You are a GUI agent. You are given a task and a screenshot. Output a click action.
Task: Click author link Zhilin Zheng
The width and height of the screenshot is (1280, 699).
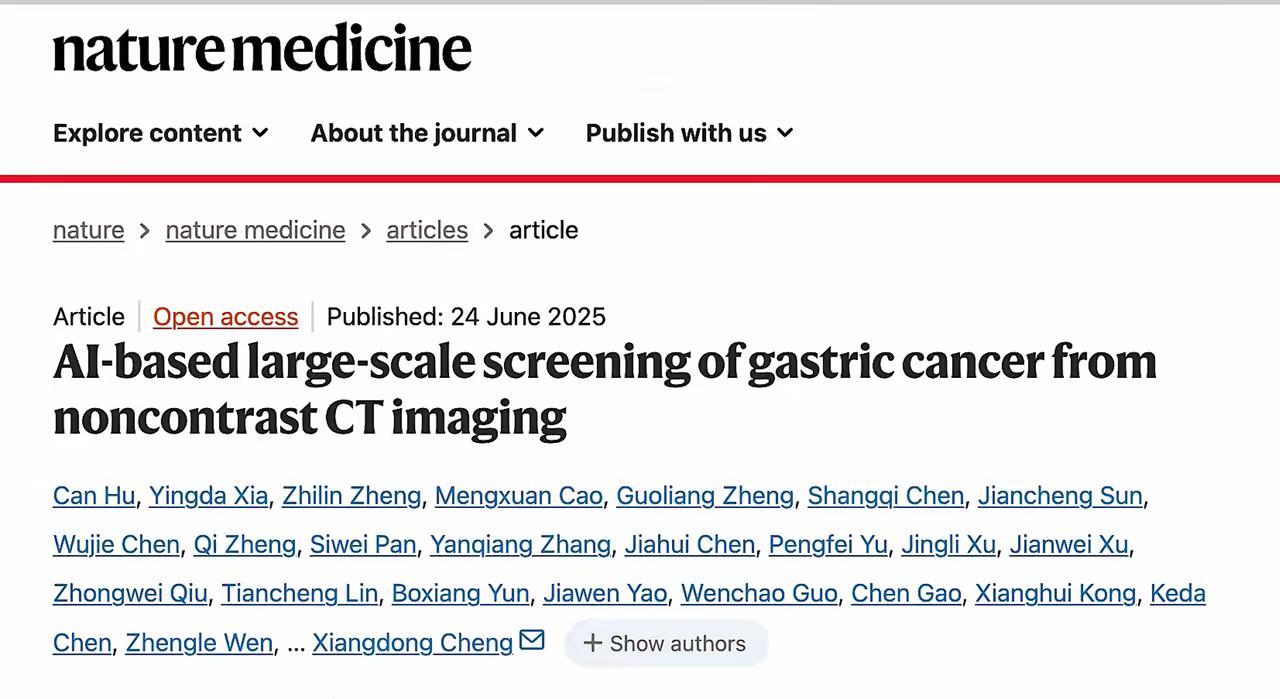[351, 496]
